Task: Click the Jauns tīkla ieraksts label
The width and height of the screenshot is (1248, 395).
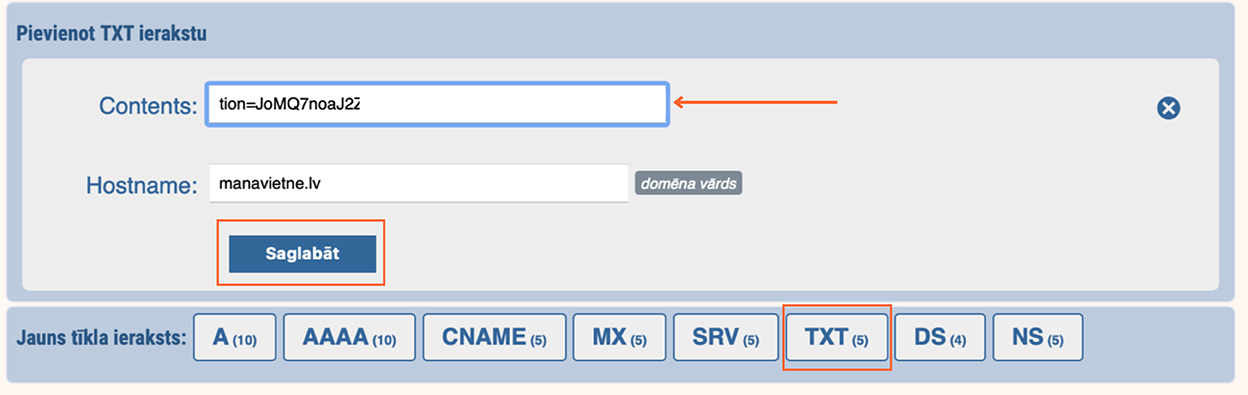Action: 102,337
